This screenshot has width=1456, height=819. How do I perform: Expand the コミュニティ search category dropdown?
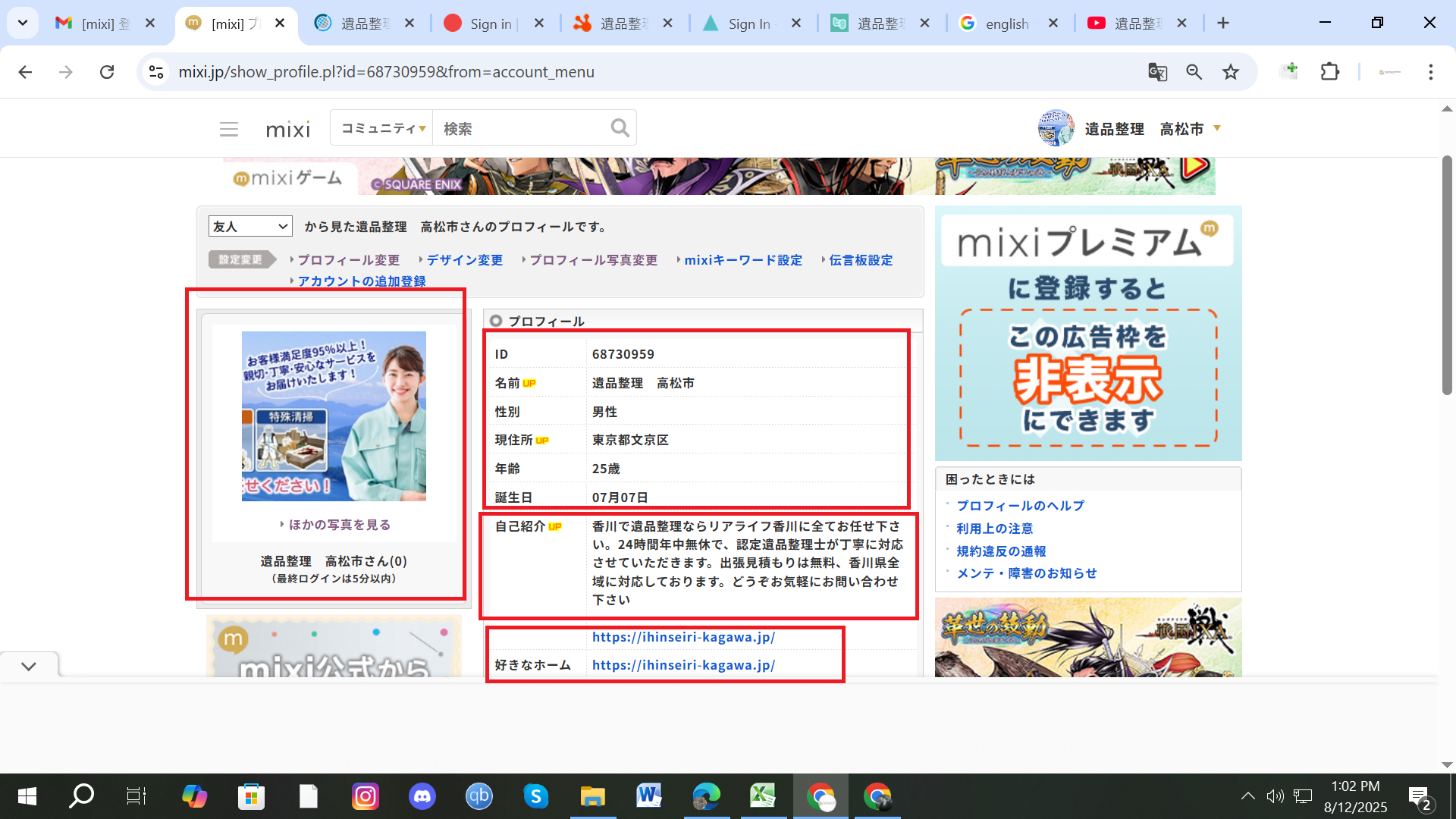(x=382, y=128)
